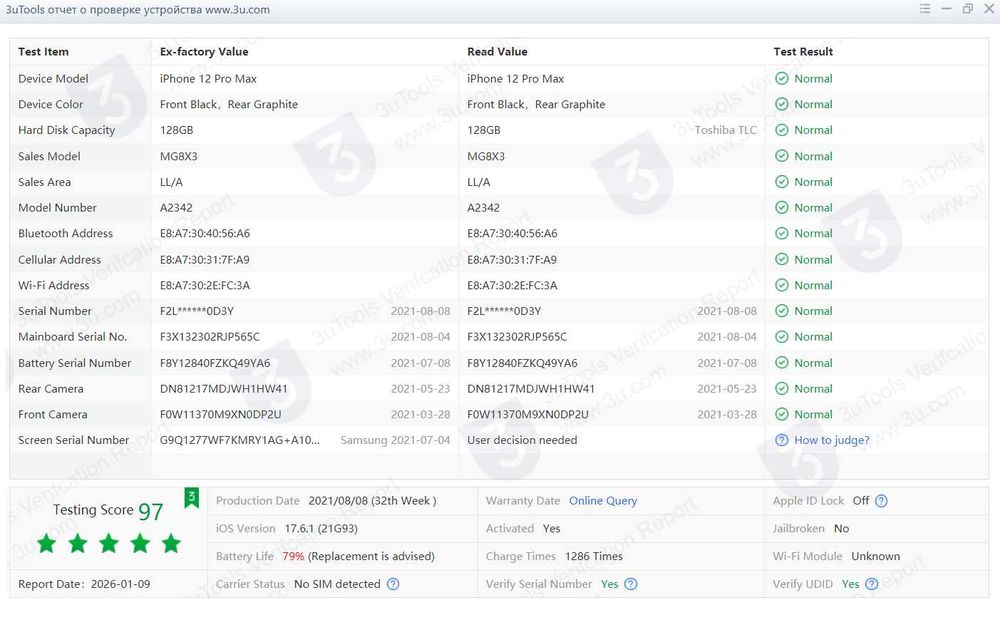This screenshot has width=1000, height=617.
Task: Click the Verify Serial Number Yes value
Action: [x=609, y=584]
